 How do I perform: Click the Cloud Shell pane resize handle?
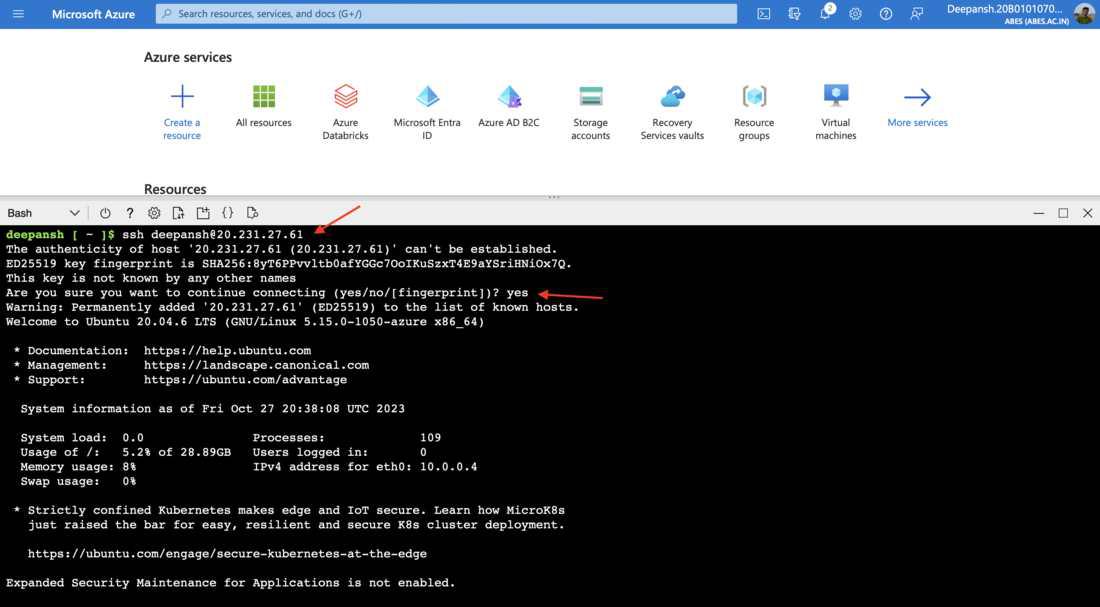pyautogui.click(x=554, y=197)
